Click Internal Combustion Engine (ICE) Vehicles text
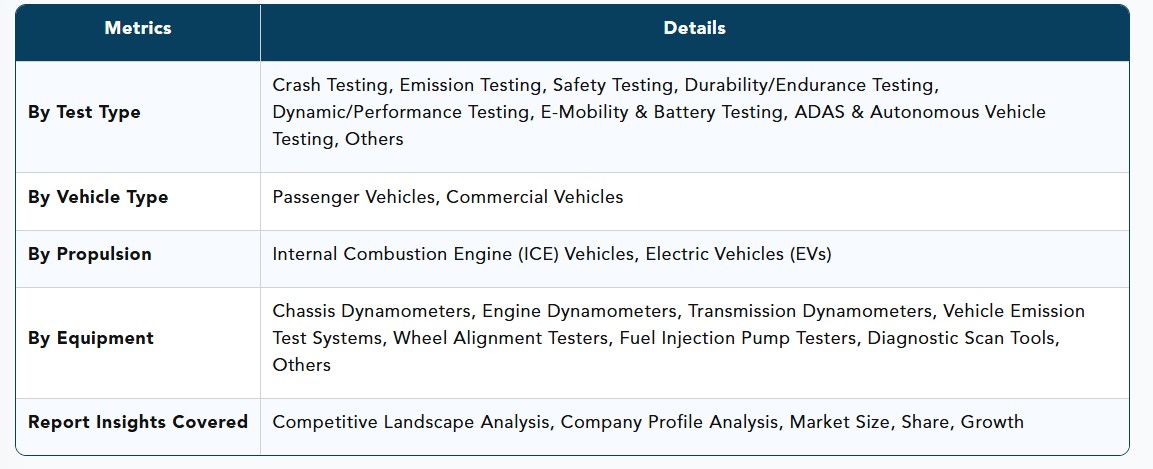This screenshot has width=1153, height=469. [x=453, y=254]
